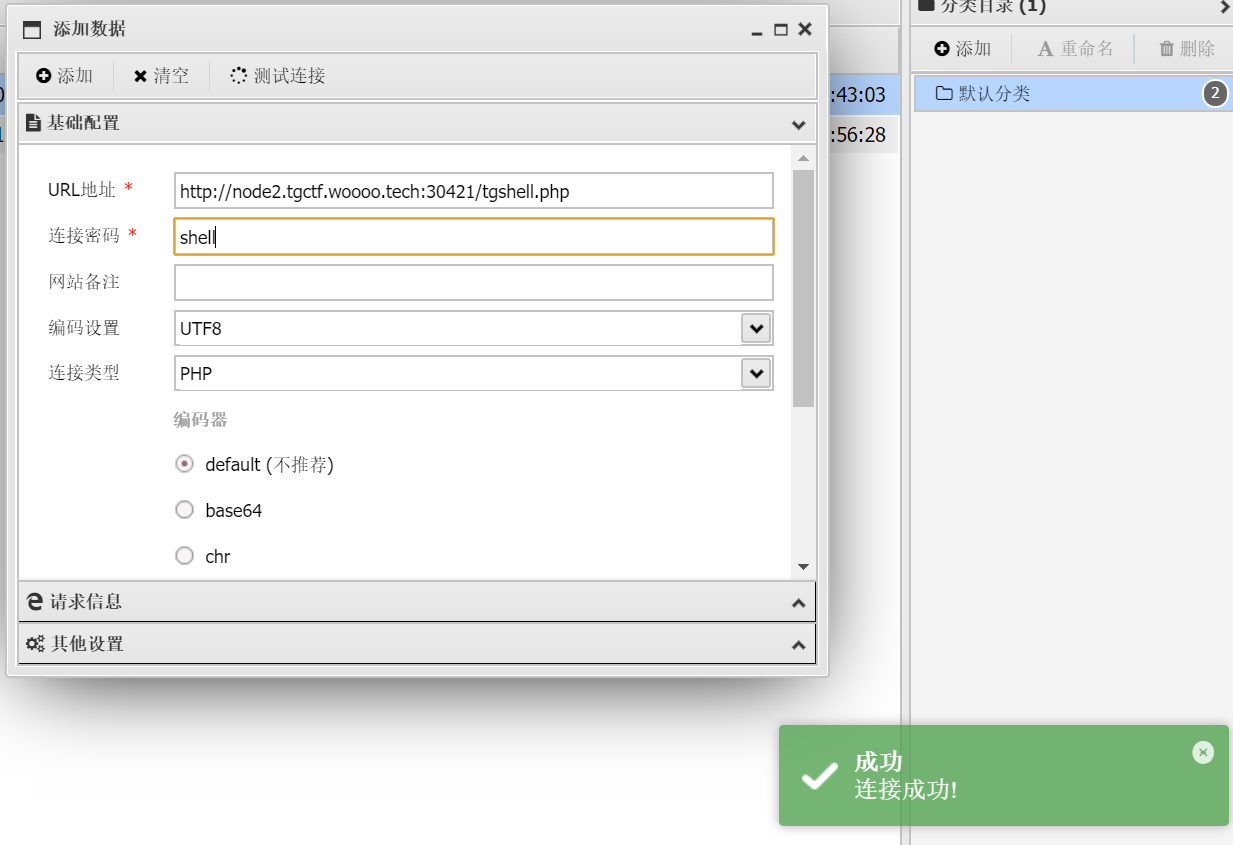Screen dimensions: 1233x845
Task: Click the 连接类型 PHP combo box field
Action: coord(473,374)
